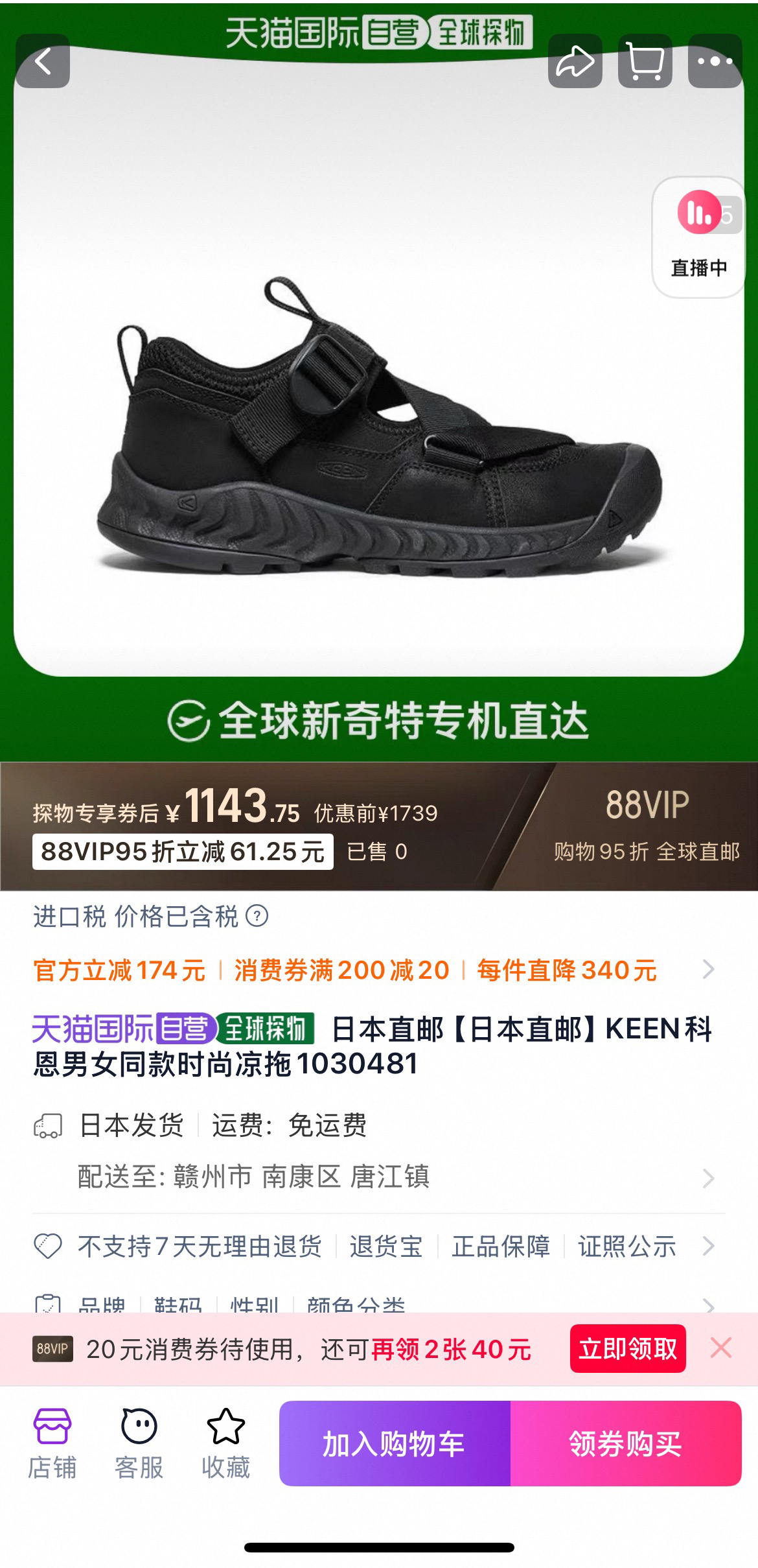Contact 客服 customer service

[x=139, y=1444]
